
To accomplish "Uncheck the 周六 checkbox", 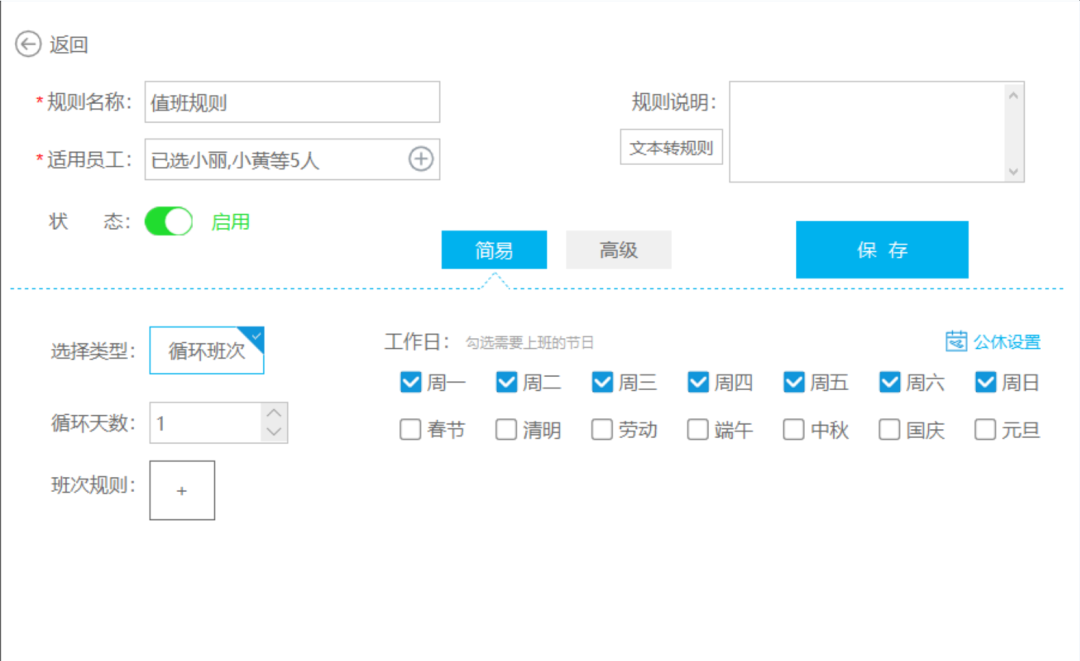I will pos(889,382).
